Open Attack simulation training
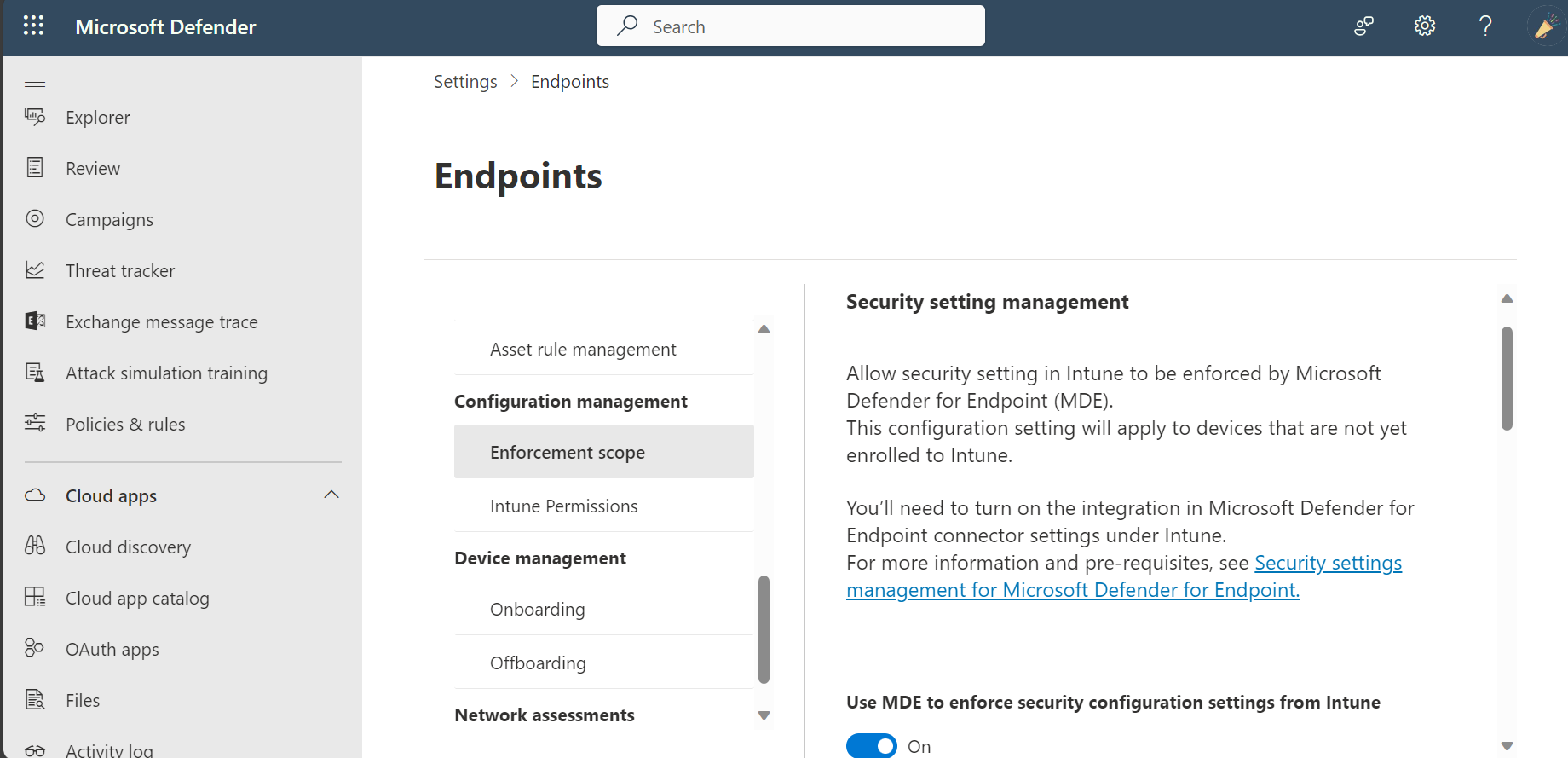This screenshot has width=1568, height=758. (166, 373)
